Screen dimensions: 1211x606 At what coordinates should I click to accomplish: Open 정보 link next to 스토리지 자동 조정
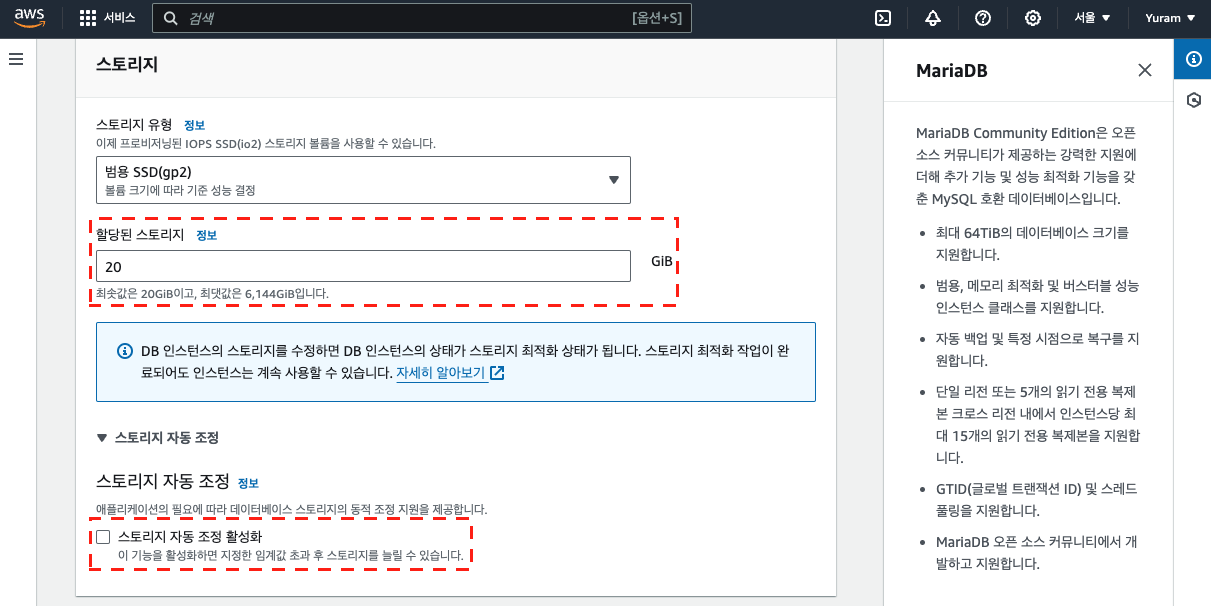(248, 483)
